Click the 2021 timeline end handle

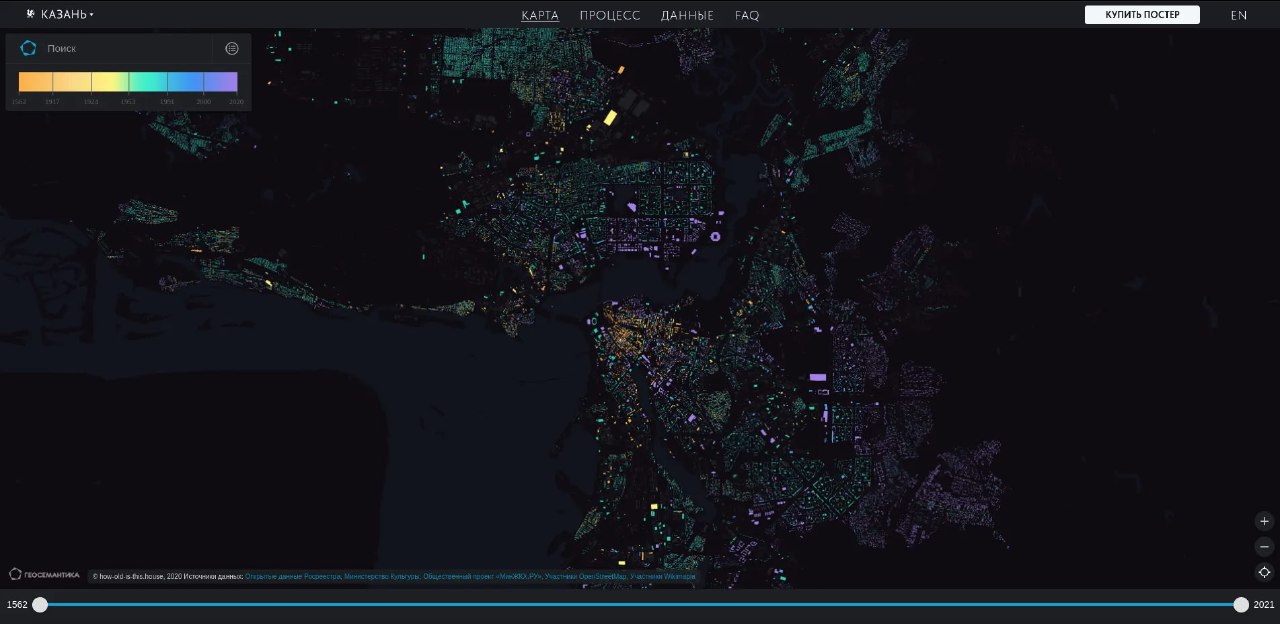coord(1241,605)
